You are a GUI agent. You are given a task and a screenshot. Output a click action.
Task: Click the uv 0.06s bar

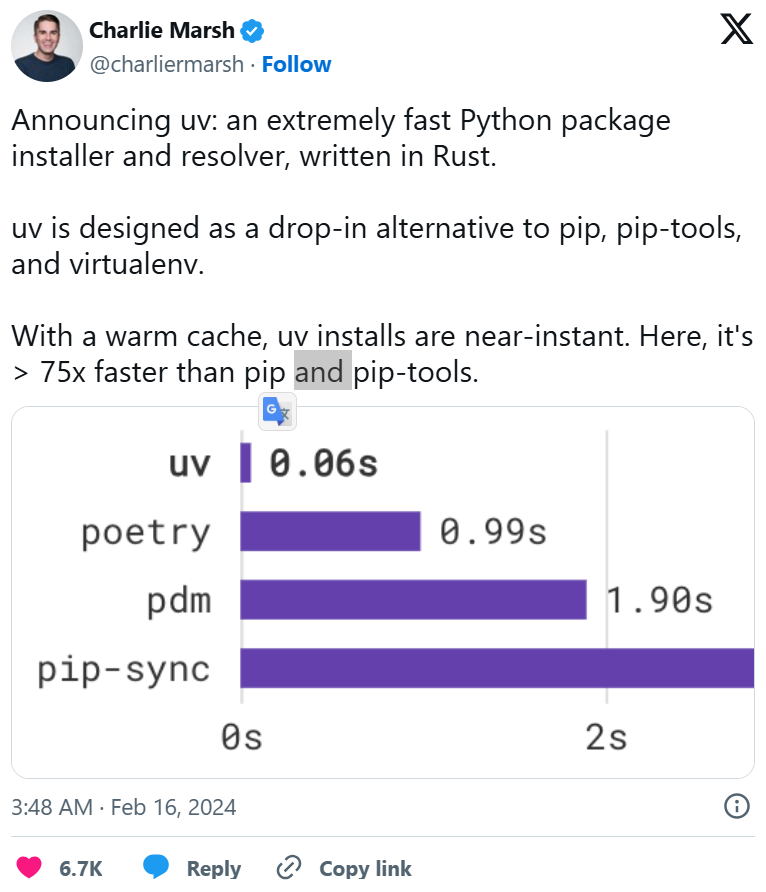click(x=246, y=463)
